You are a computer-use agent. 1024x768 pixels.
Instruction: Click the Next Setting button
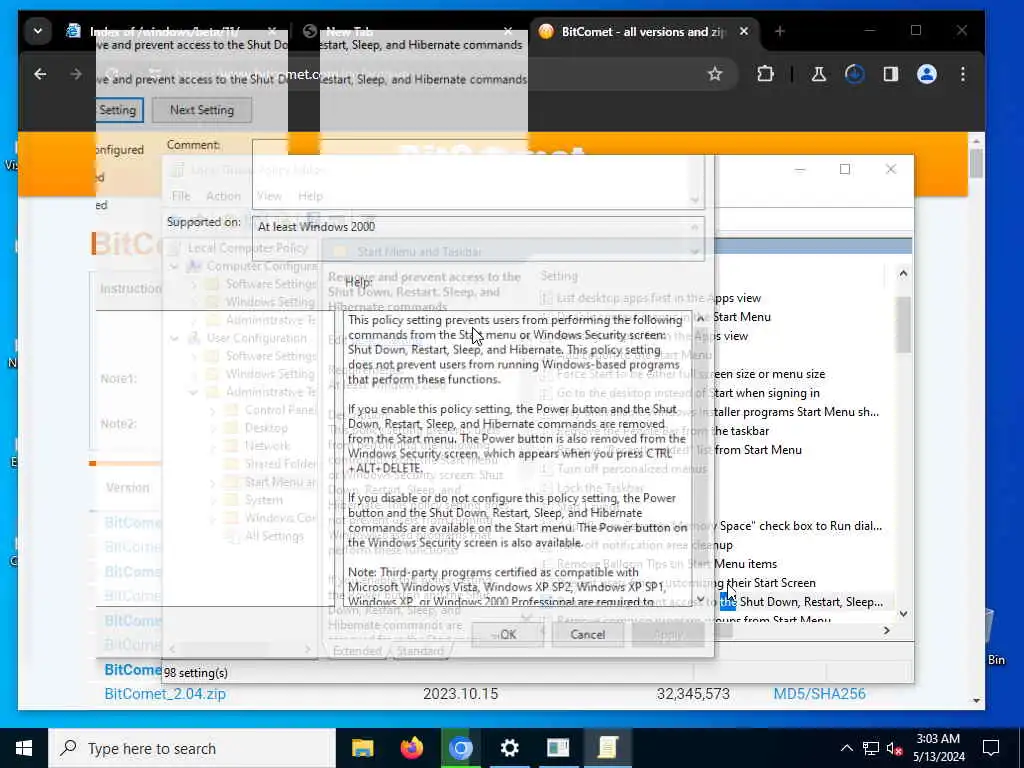(x=202, y=110)
